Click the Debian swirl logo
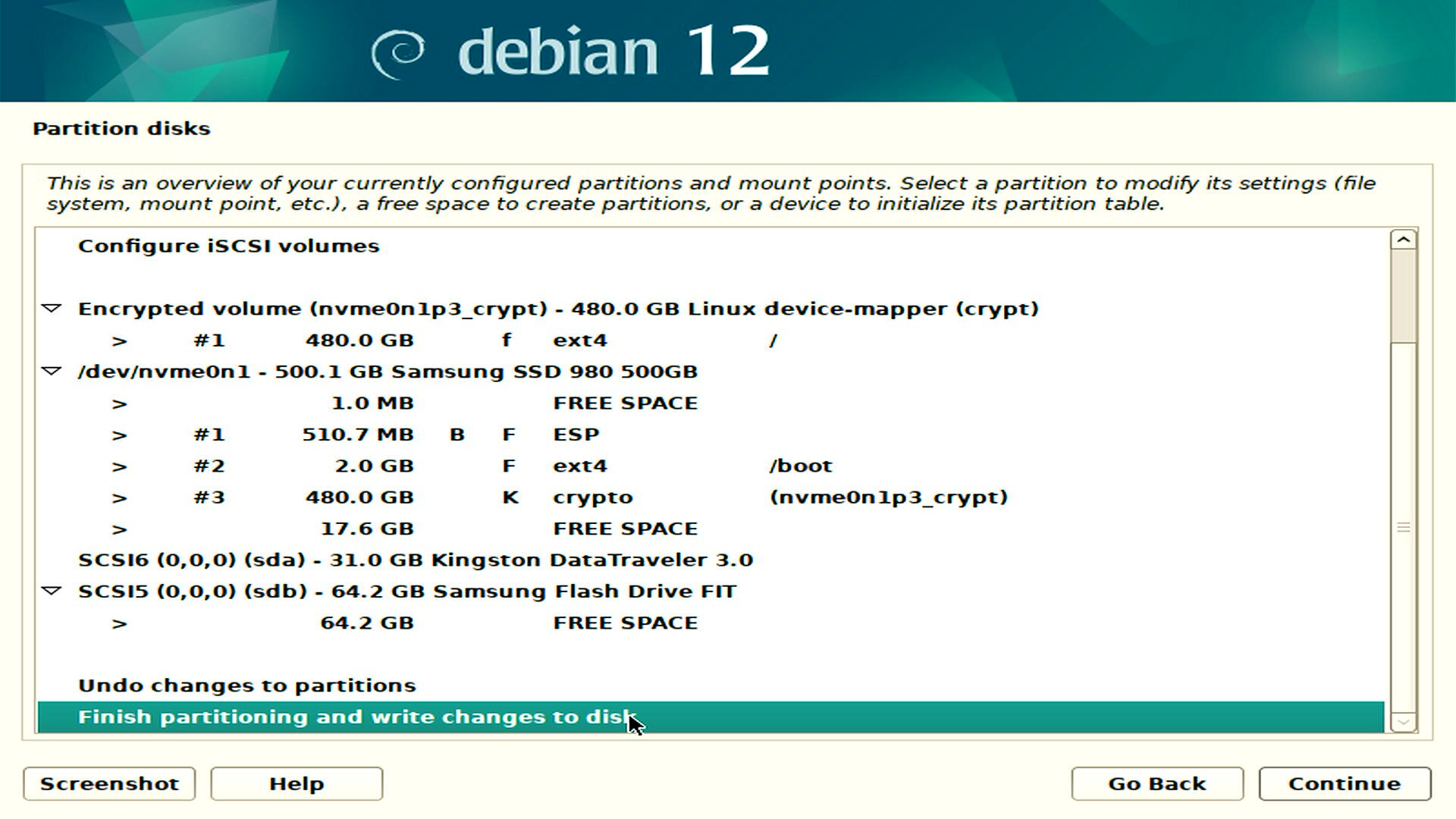Image resolution: width=1456 pixels, height=819 pixels. pos(398,54)
